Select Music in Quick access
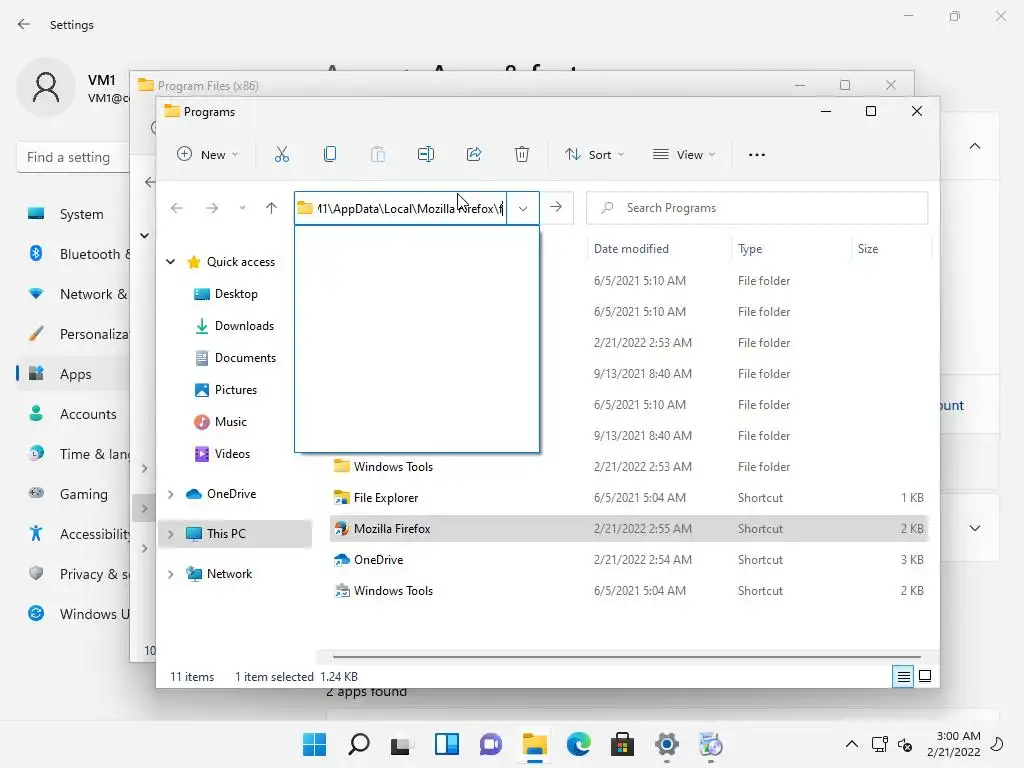Screen dimensions: 1024x768 tap(221, 422)
